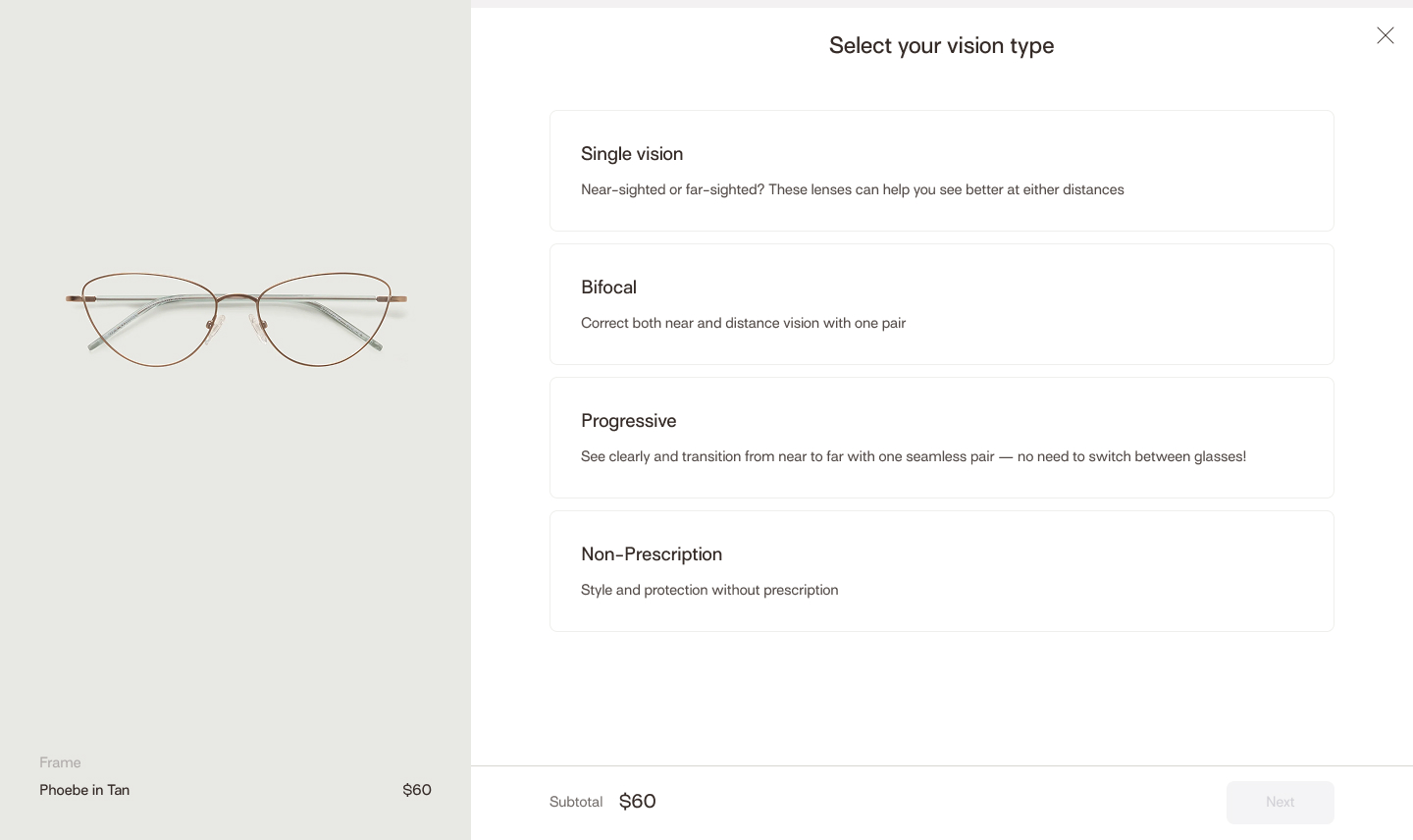Click the Next button
Screen dimensions: 1413x840
tap(1281, 802)
